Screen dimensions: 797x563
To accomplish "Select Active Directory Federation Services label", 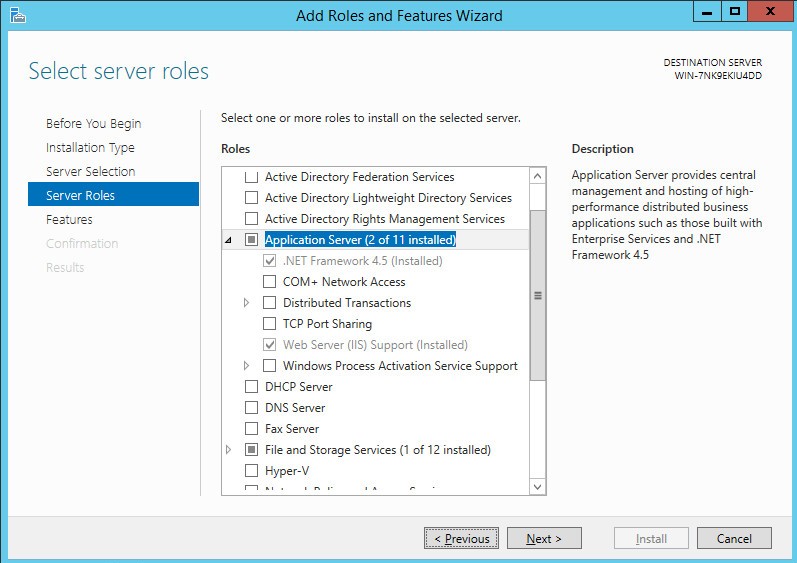I will pos(359,177).
